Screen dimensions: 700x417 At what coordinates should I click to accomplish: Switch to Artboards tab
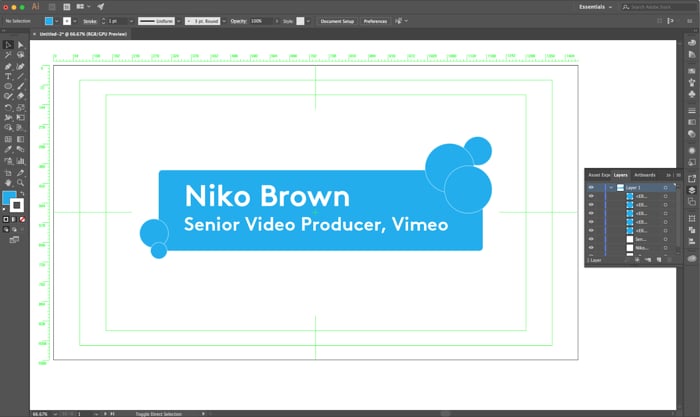tap(645, 175)
